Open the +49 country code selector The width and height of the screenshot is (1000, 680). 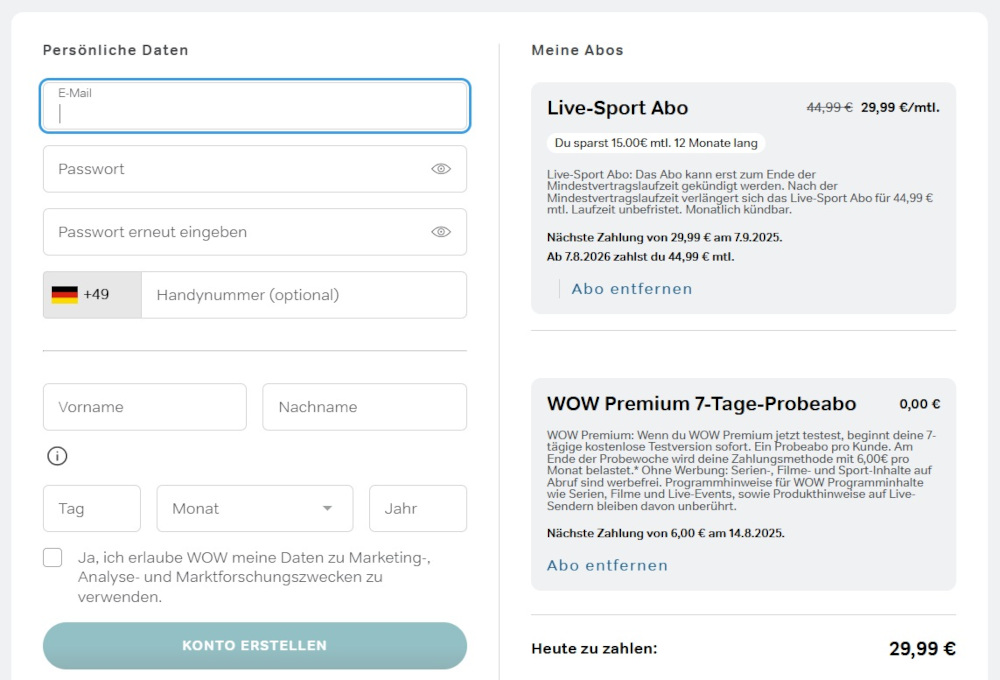[x=92, y=295]
